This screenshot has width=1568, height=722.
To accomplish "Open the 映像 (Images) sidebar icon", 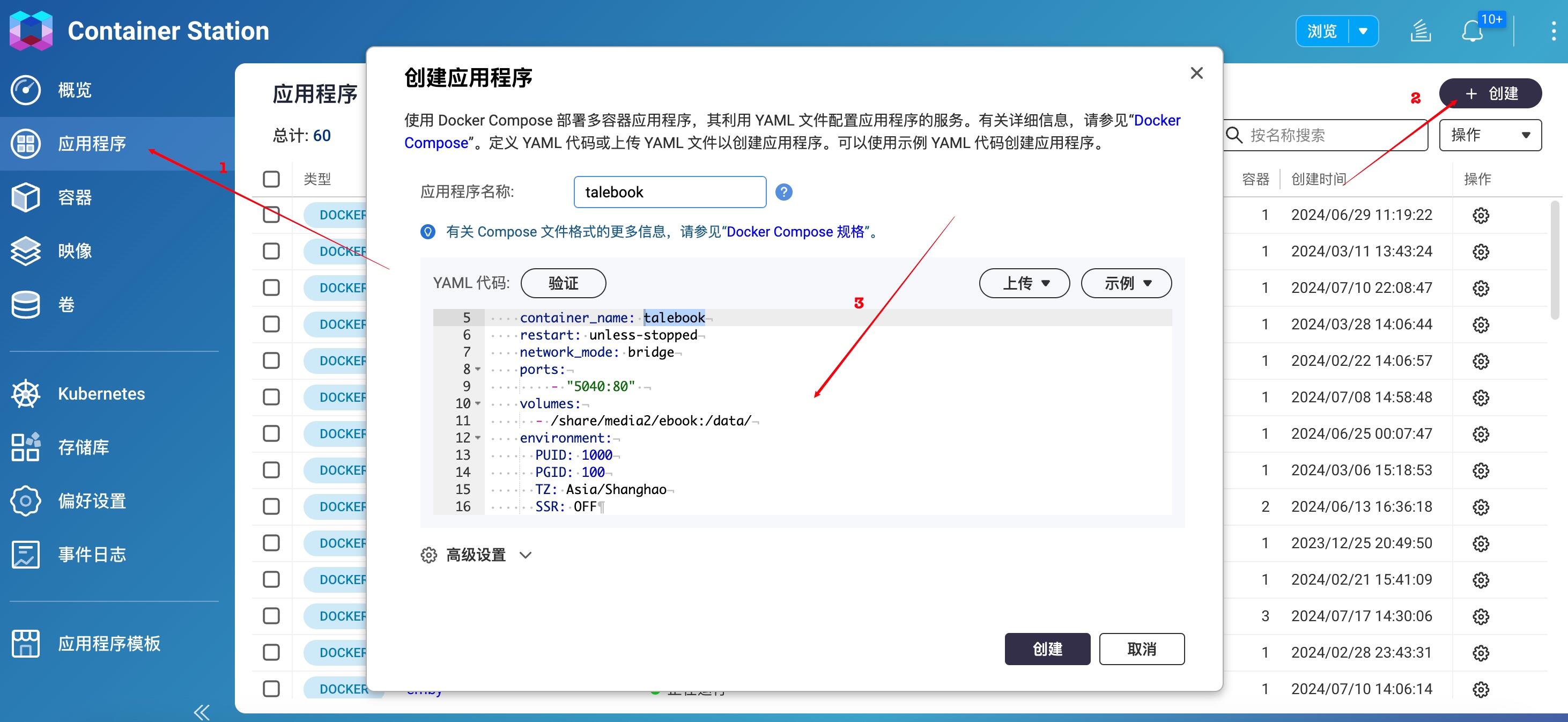I will tap(25, 250).
